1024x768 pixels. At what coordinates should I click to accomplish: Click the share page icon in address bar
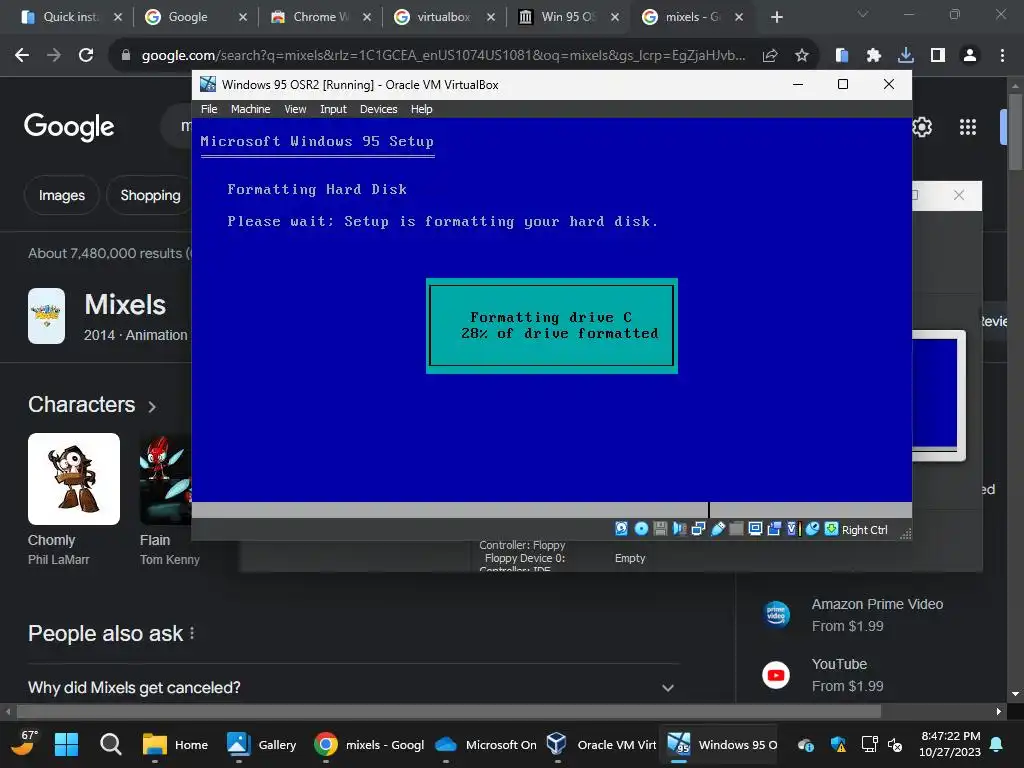click(770, 56)
